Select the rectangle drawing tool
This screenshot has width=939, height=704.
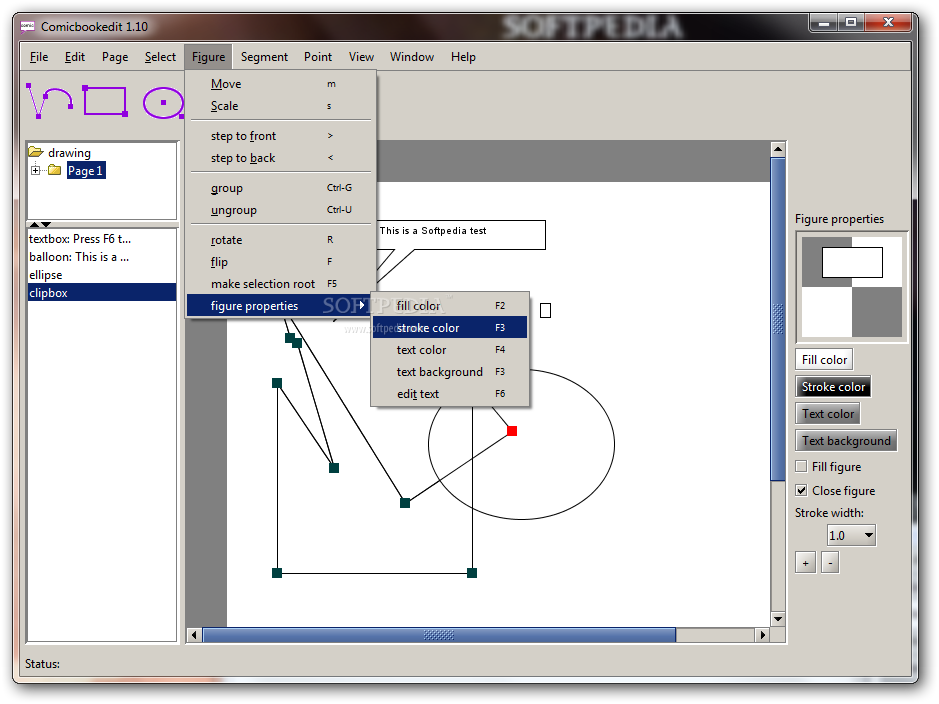pyautogui.click(x=105, y=101)
